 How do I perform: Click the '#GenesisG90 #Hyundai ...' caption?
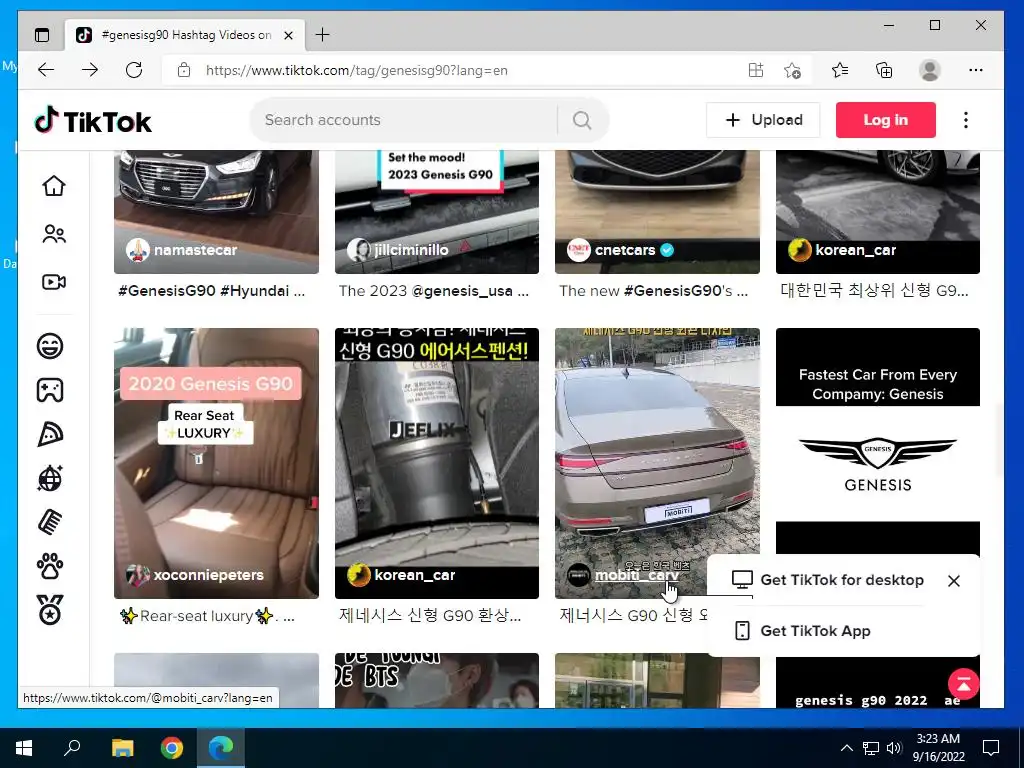pos(212,291)
